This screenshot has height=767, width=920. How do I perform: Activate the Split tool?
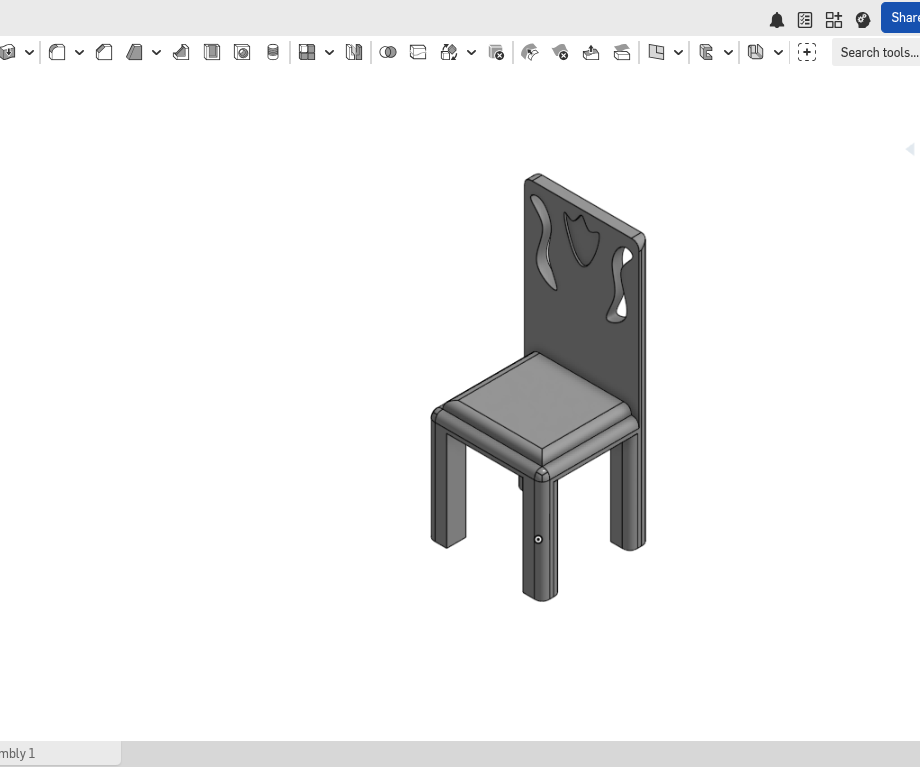(418, 52)
